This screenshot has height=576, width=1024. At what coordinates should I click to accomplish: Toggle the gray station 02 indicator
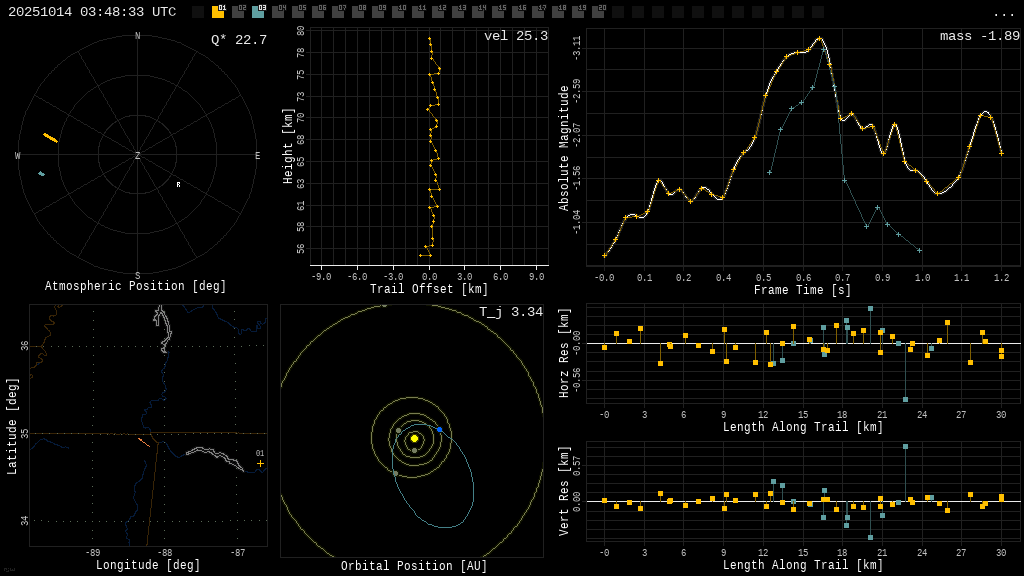pos(238,12)
